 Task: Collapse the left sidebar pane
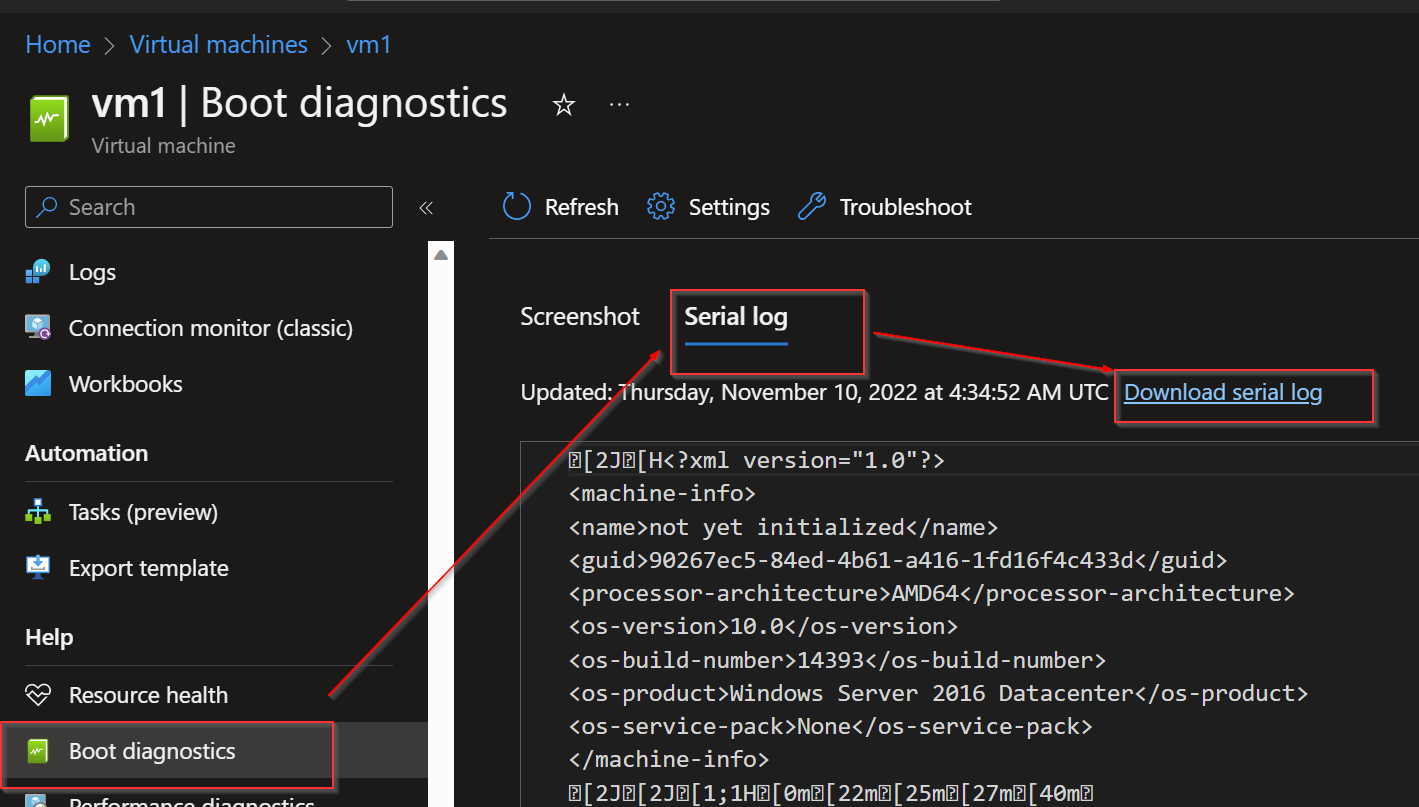click(425, 207)
